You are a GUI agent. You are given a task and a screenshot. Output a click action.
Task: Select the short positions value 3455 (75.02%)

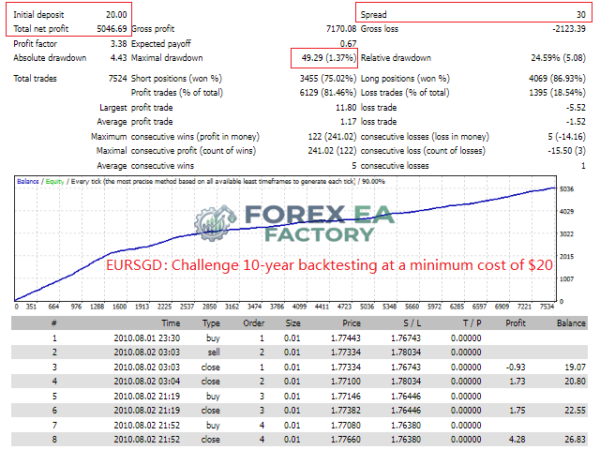pos(328,78)
